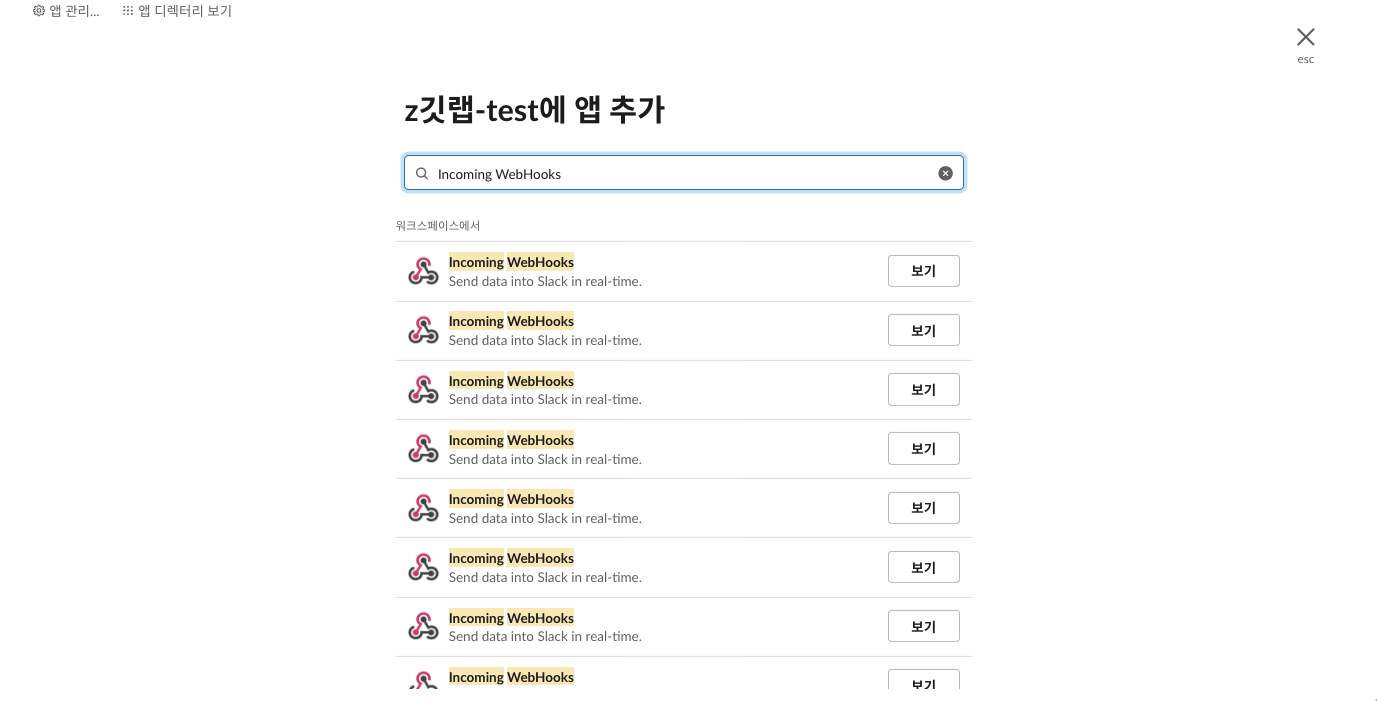The width and height of the screenshot is (1377, 701).
Task: Select the third Incoming WebHooks result title
Action: pos(511,381)
